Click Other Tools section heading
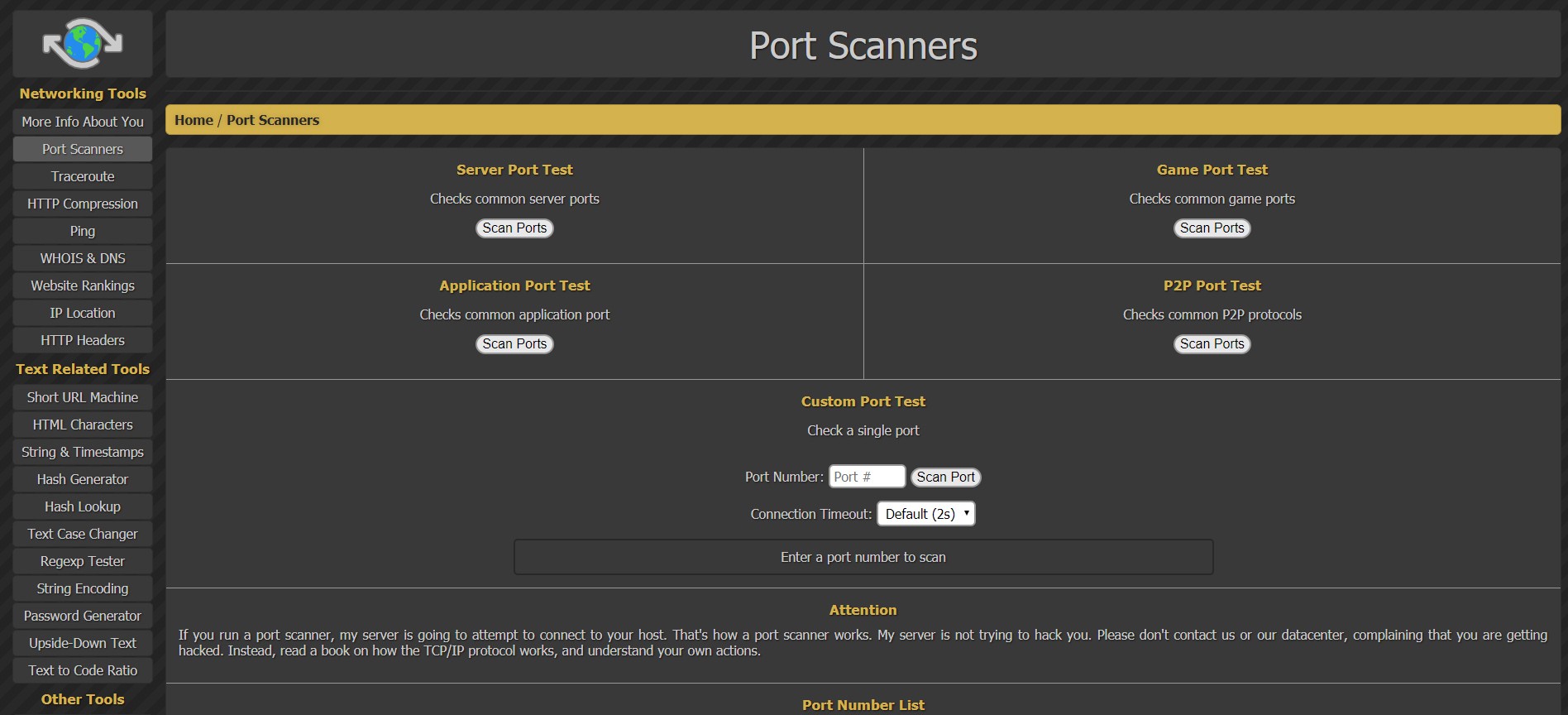1568x715 pixels. (x=83, y=699)
